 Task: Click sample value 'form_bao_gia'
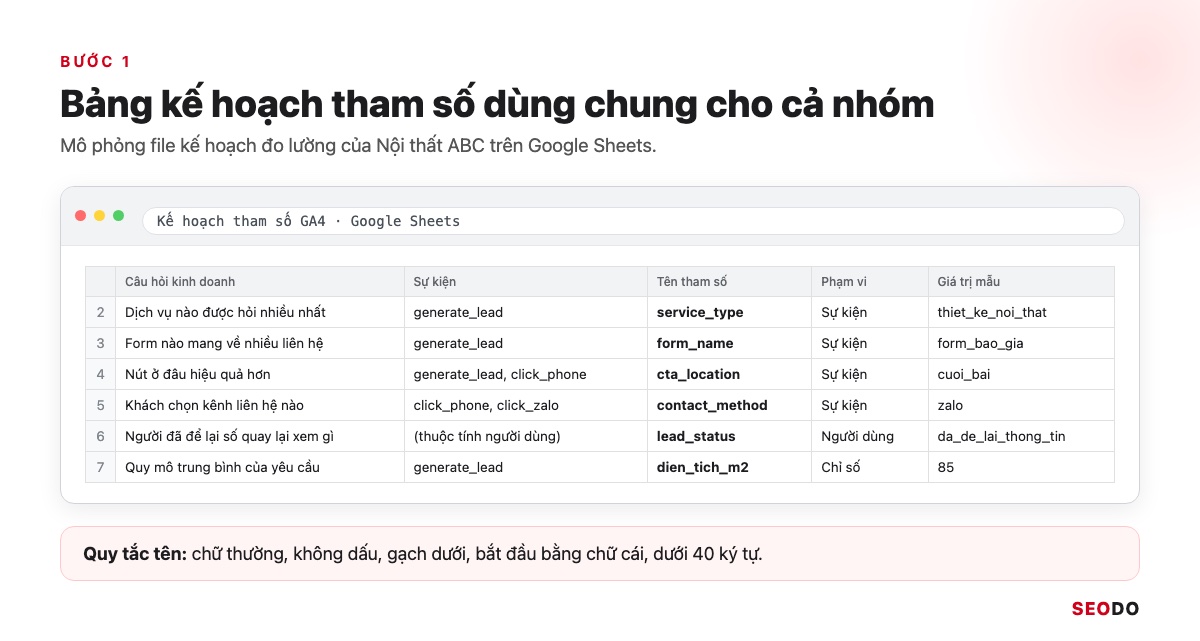[1021, 343]
